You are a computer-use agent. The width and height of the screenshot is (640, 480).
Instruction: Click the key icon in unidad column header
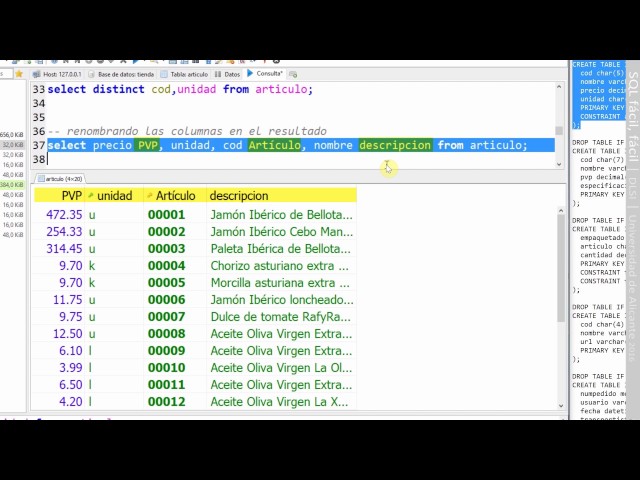click(x=92, y=196)
